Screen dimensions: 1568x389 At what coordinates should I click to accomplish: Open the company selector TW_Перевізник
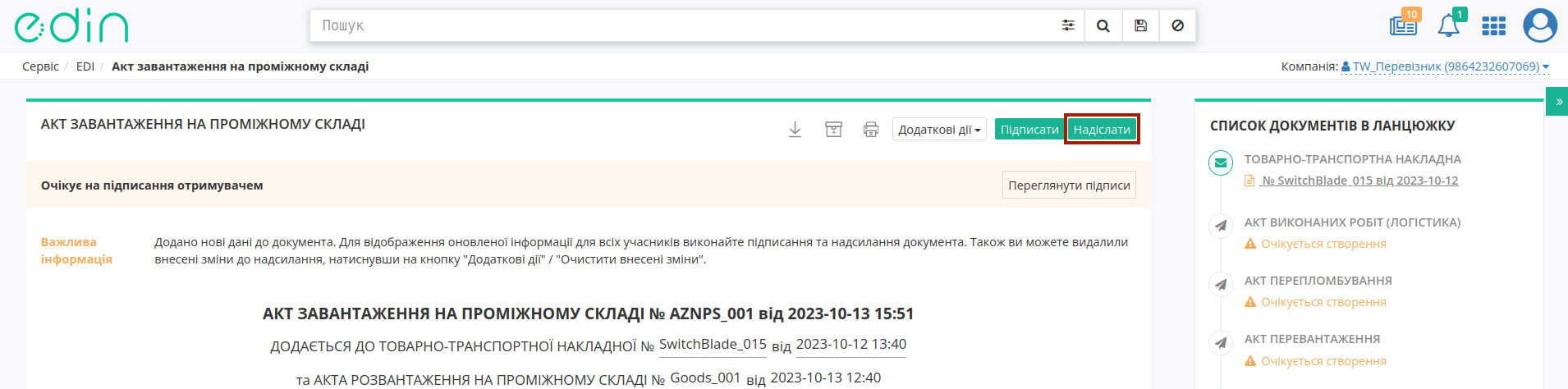(1446, 66)
